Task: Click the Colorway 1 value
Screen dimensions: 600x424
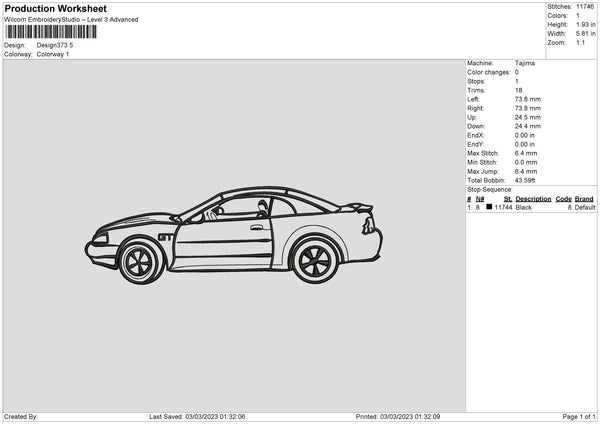Action: [x=53, y=54]
